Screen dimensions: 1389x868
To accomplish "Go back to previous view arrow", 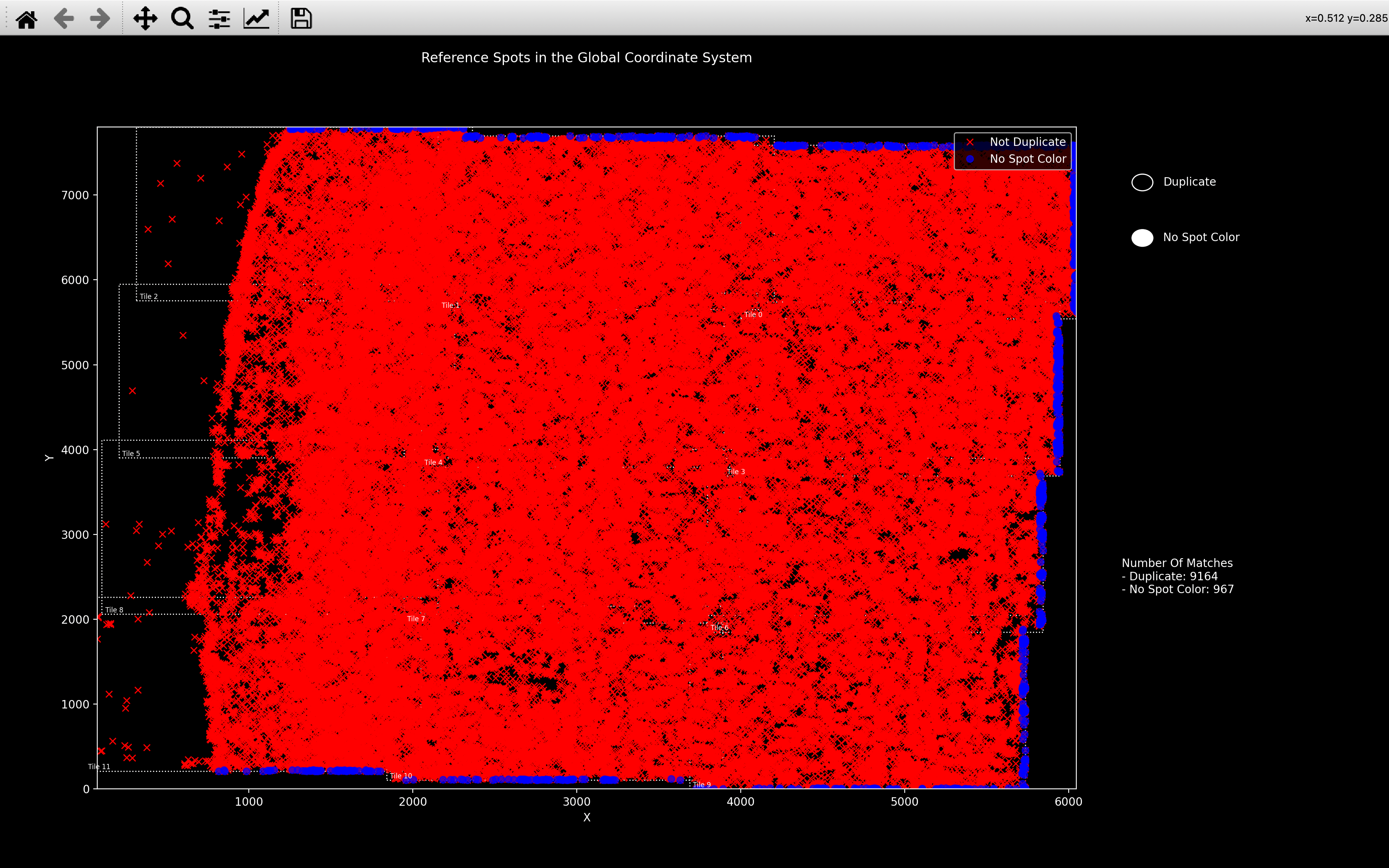I will click(64, 18).
